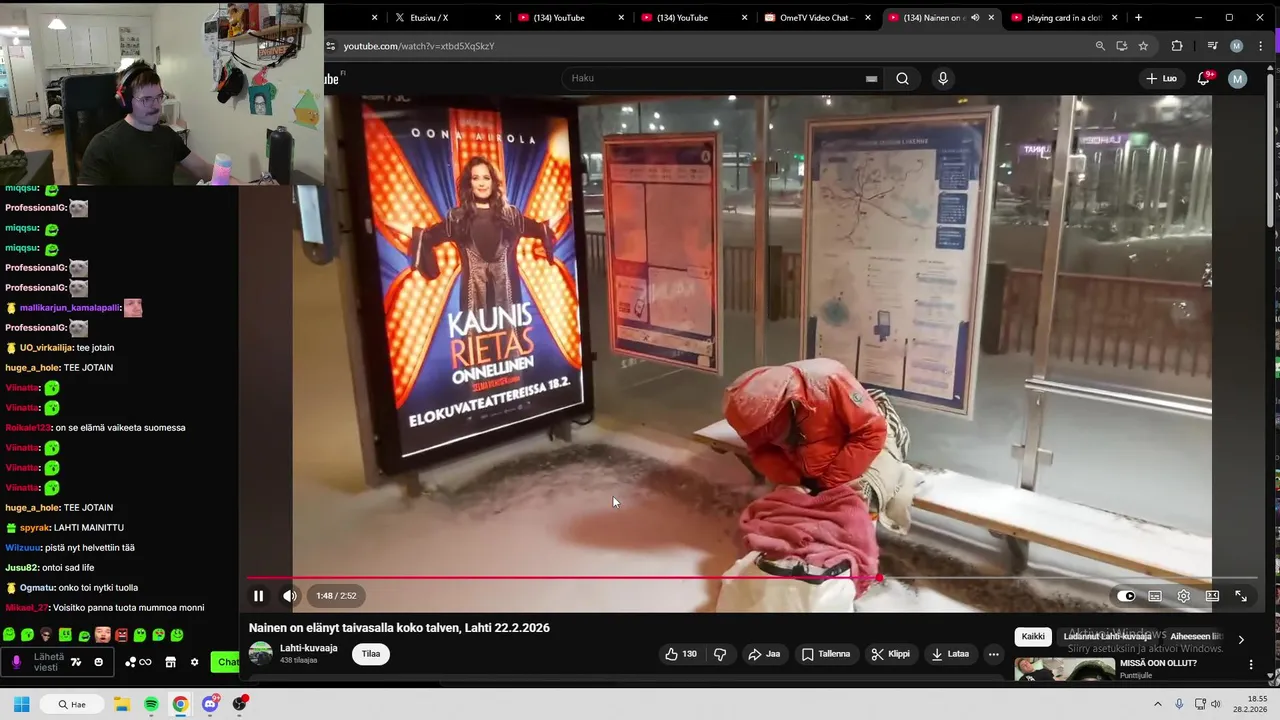Open the emoji picker in chat input
This screenshot has height=720, width=1280.
point(98,662)
